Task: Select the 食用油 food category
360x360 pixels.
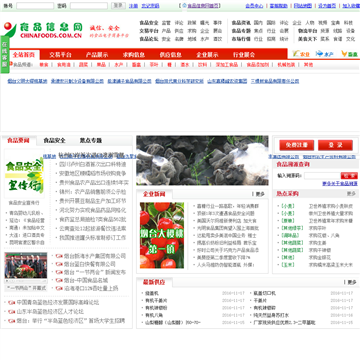Action: (x=63, y=65)
